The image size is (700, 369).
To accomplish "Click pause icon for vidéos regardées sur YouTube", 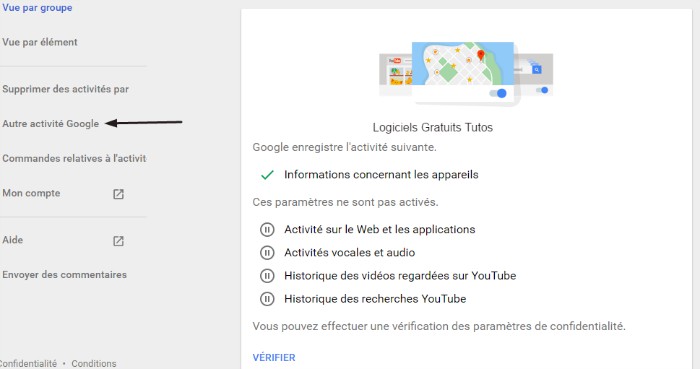I will (x=267, y=276).
